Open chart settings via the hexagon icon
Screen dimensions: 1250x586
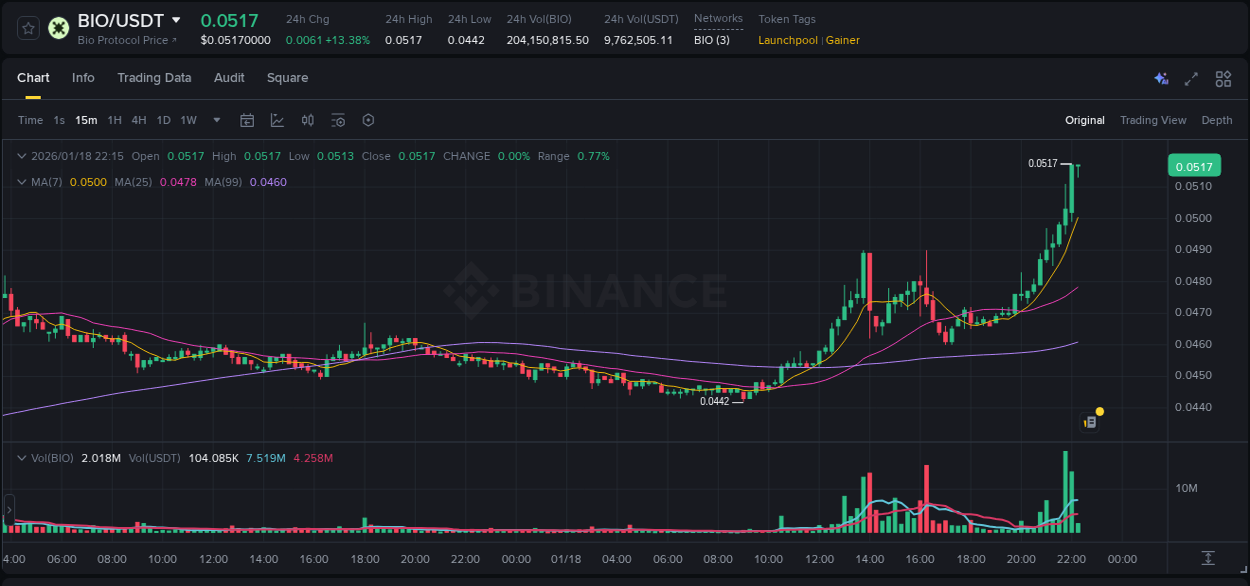tap(368, 120)
